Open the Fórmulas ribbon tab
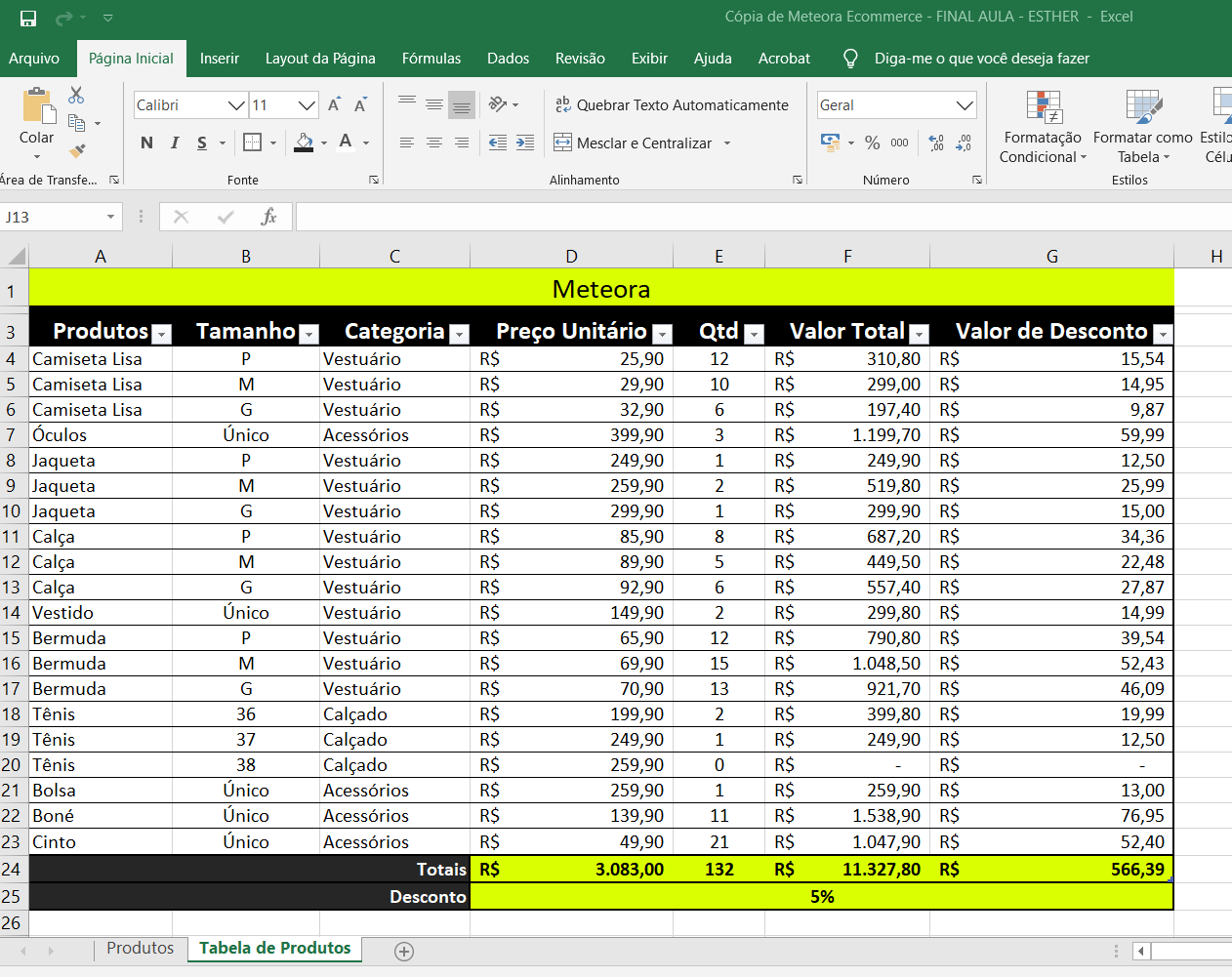This screenshot has width=1232, height=977. (x=431, y=59)
